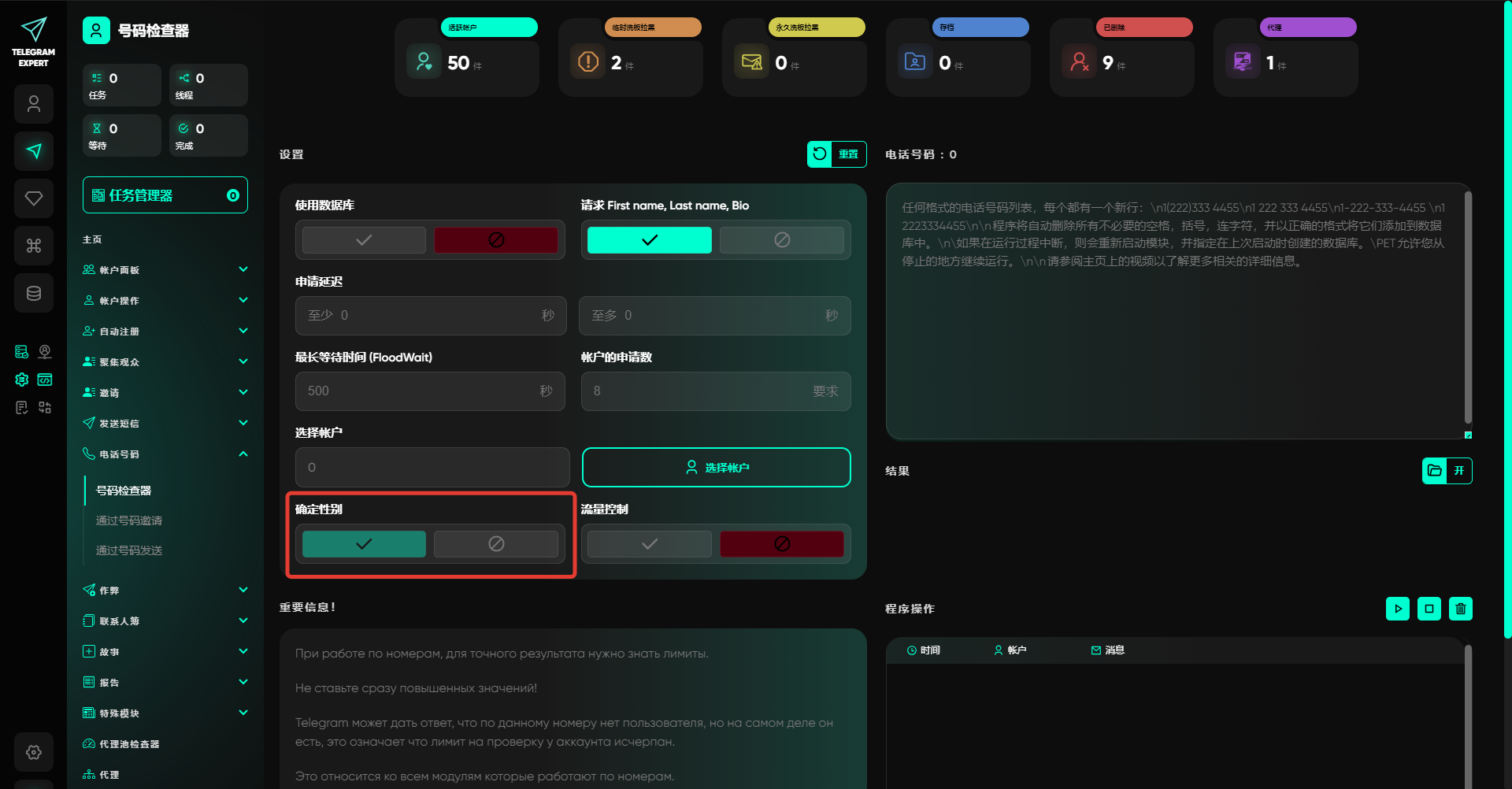This screenshot has height=789, width=1512.
Task: Click the play icon in 程序操作
Action: click(1397, 609)
